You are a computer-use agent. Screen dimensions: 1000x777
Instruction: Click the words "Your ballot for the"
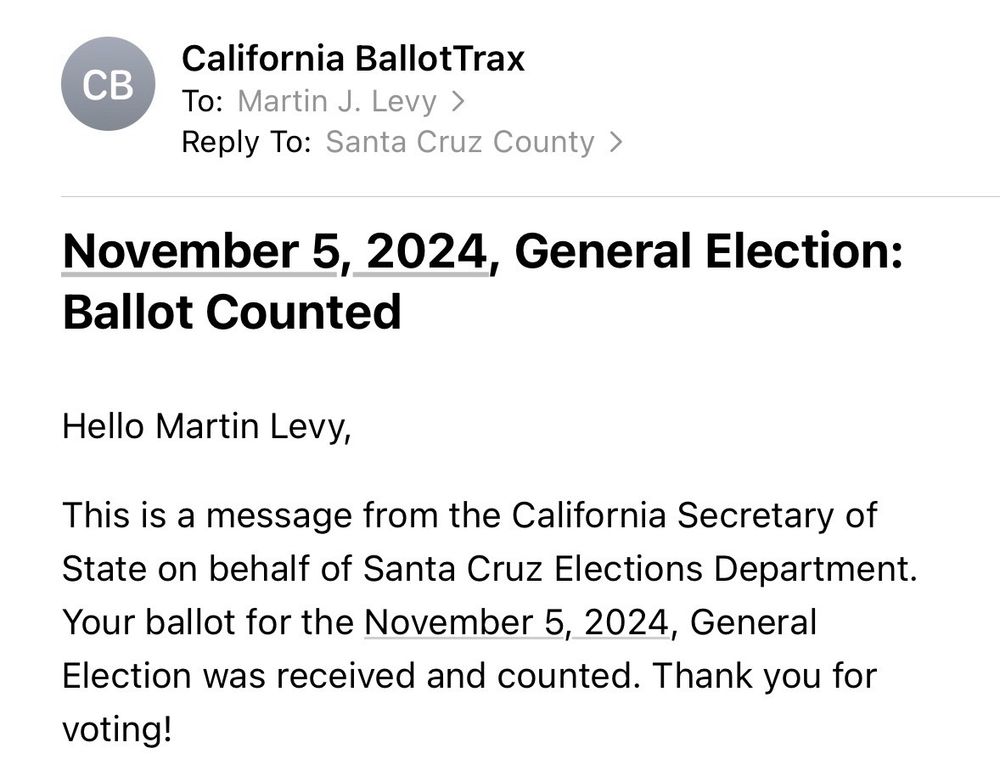click(208, 622)
